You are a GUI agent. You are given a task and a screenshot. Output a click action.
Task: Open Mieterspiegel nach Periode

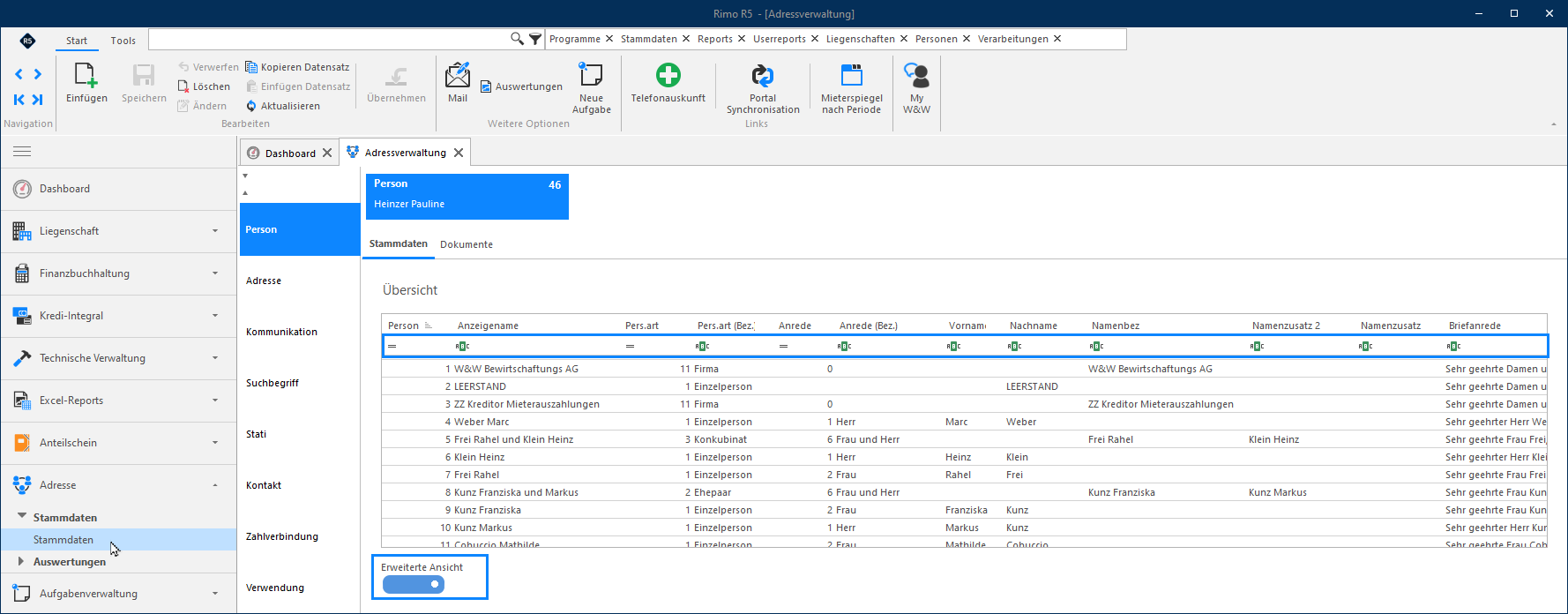coord(851,88)
